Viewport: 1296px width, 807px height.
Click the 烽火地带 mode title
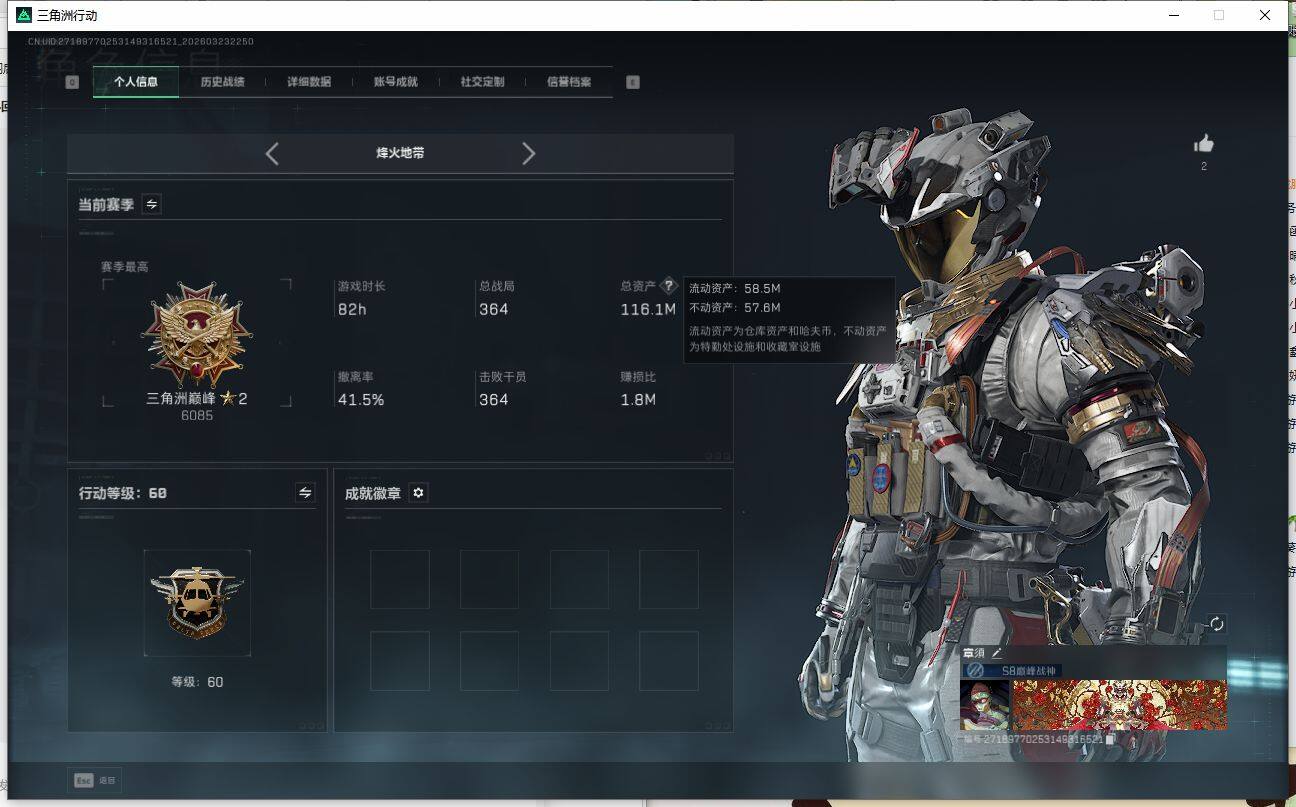pos(400,153)
